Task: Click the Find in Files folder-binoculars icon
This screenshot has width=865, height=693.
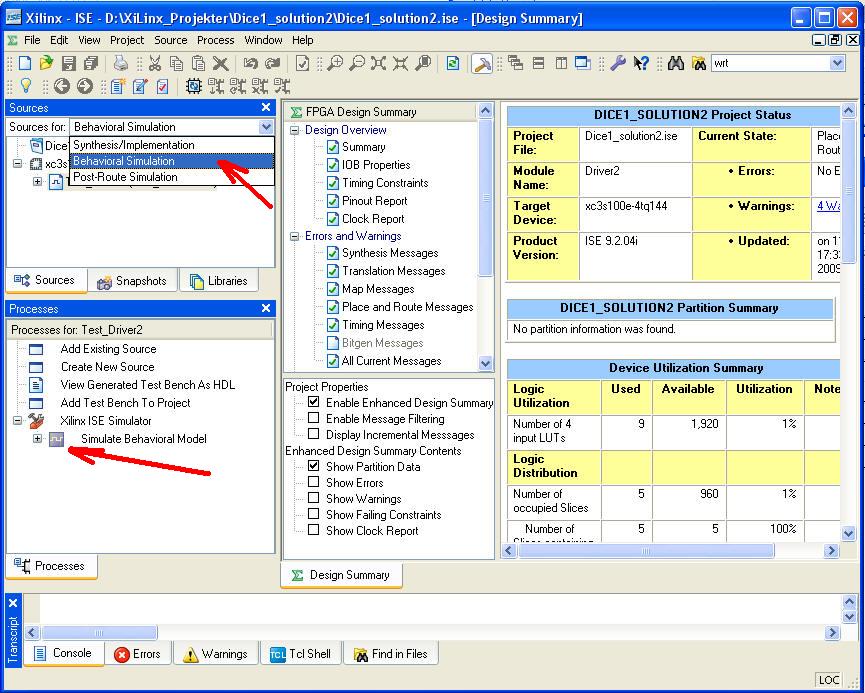Action: [699, 63]
